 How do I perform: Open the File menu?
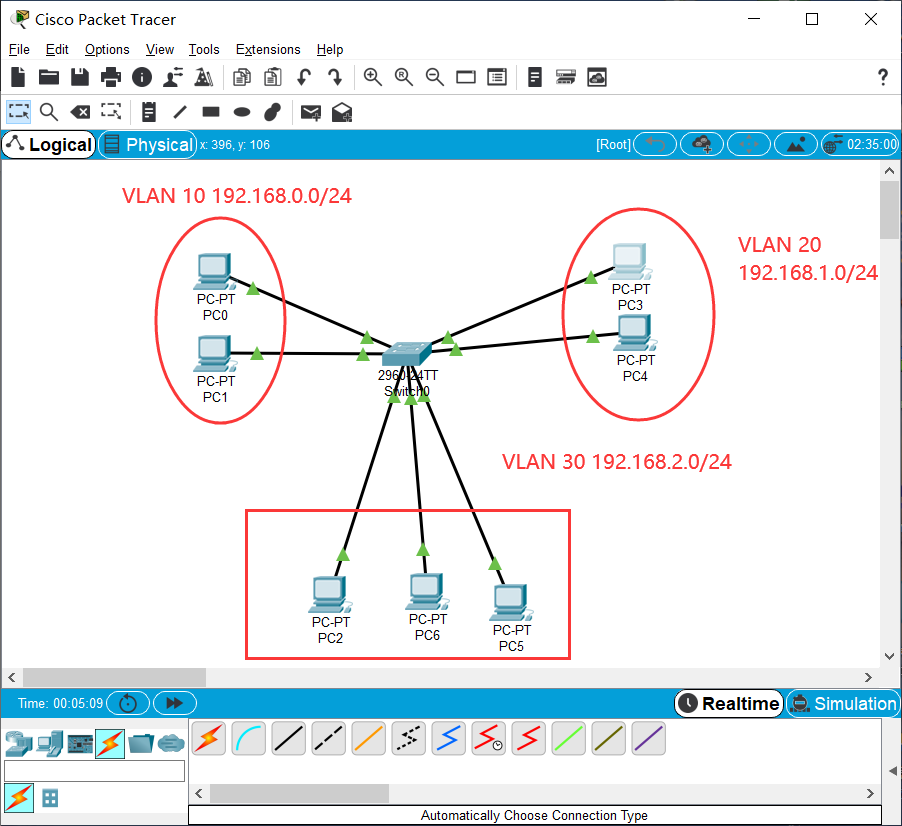coord(19,49)
